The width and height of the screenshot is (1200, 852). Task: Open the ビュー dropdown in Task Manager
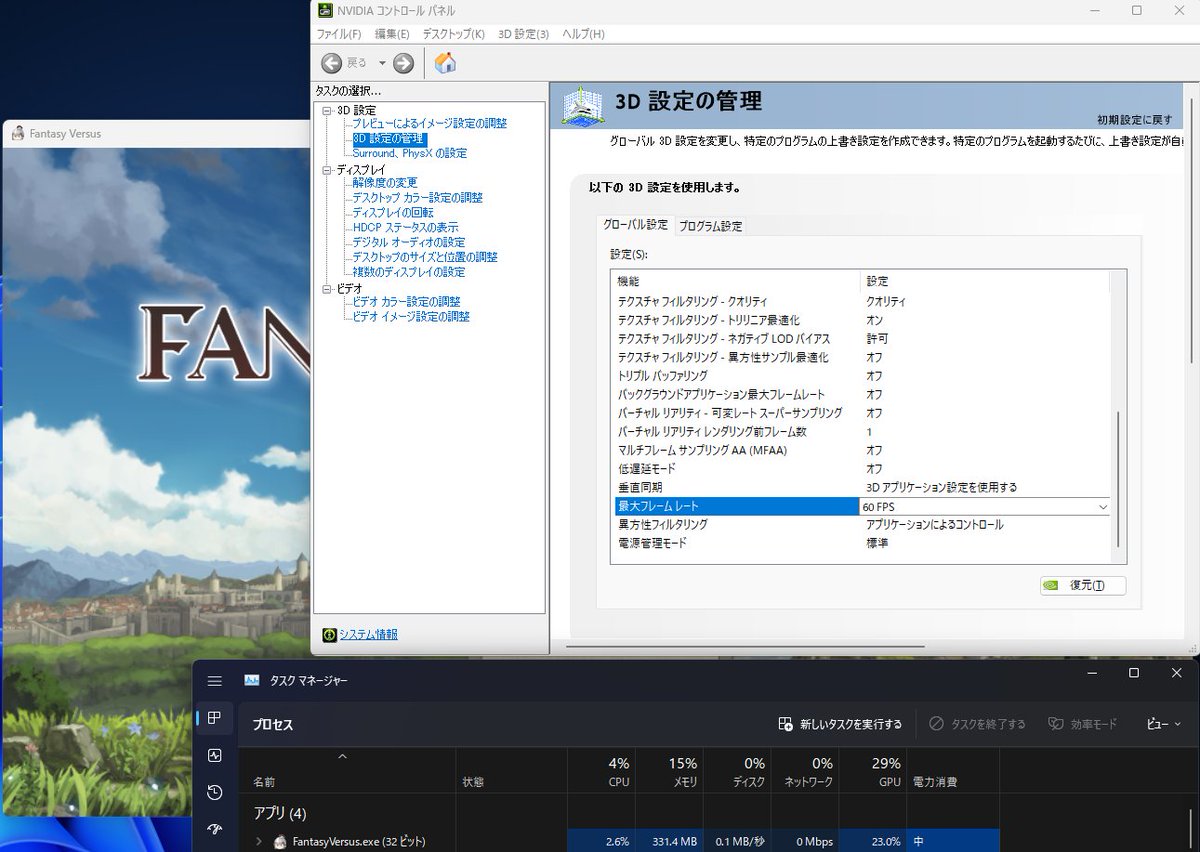point(1163,724)
